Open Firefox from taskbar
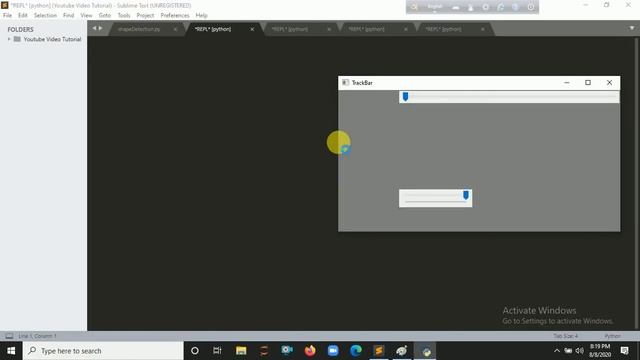Viewport: 640px width, 360px height. tap(310, 351)
